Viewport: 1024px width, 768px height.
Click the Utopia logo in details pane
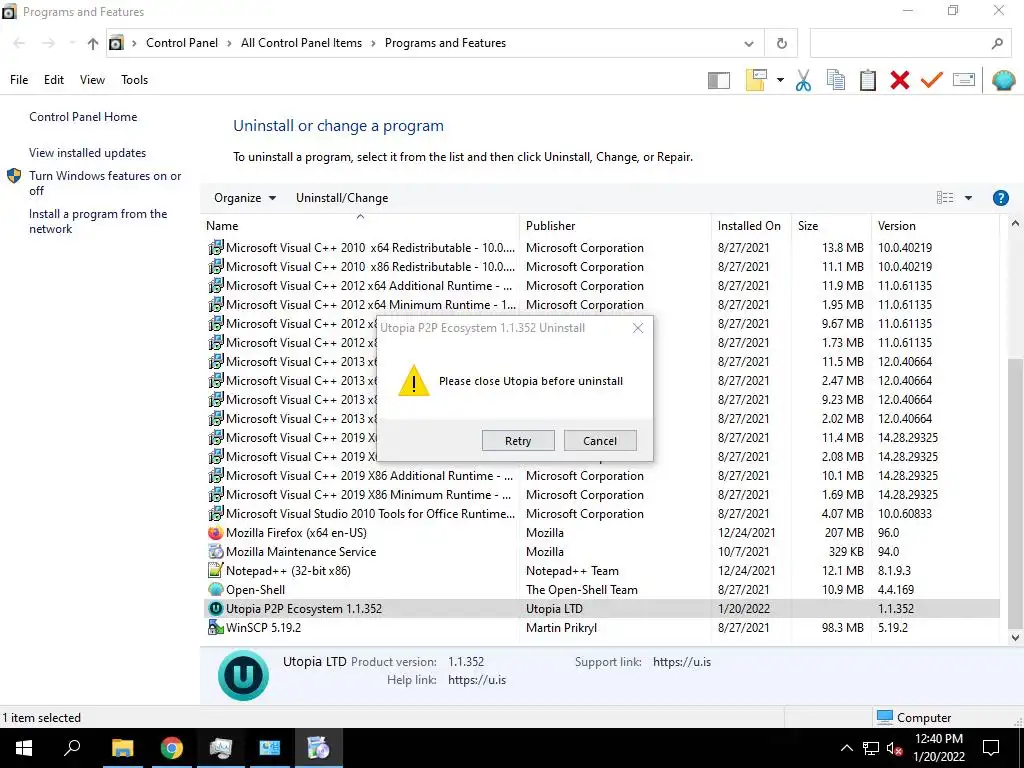(x=243, y=675)
